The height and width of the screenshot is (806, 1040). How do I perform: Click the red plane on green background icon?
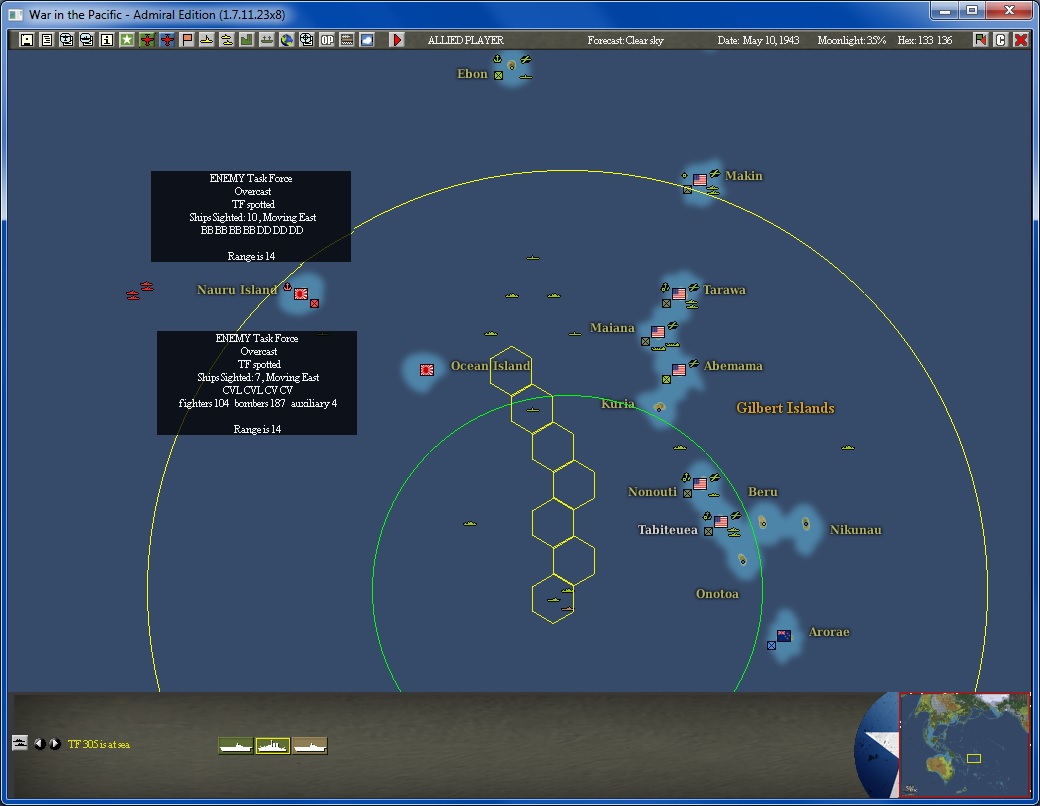point(147,40)
